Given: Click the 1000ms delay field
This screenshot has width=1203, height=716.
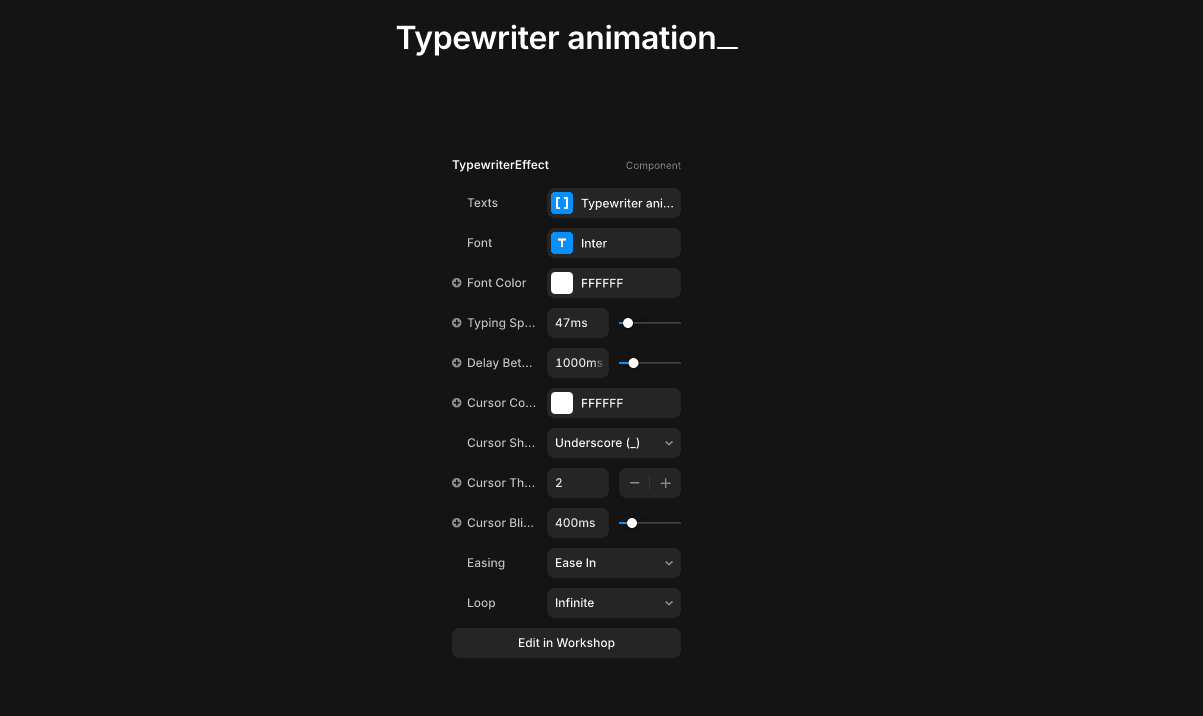Looking at the screenshot, I should point(578,363).
